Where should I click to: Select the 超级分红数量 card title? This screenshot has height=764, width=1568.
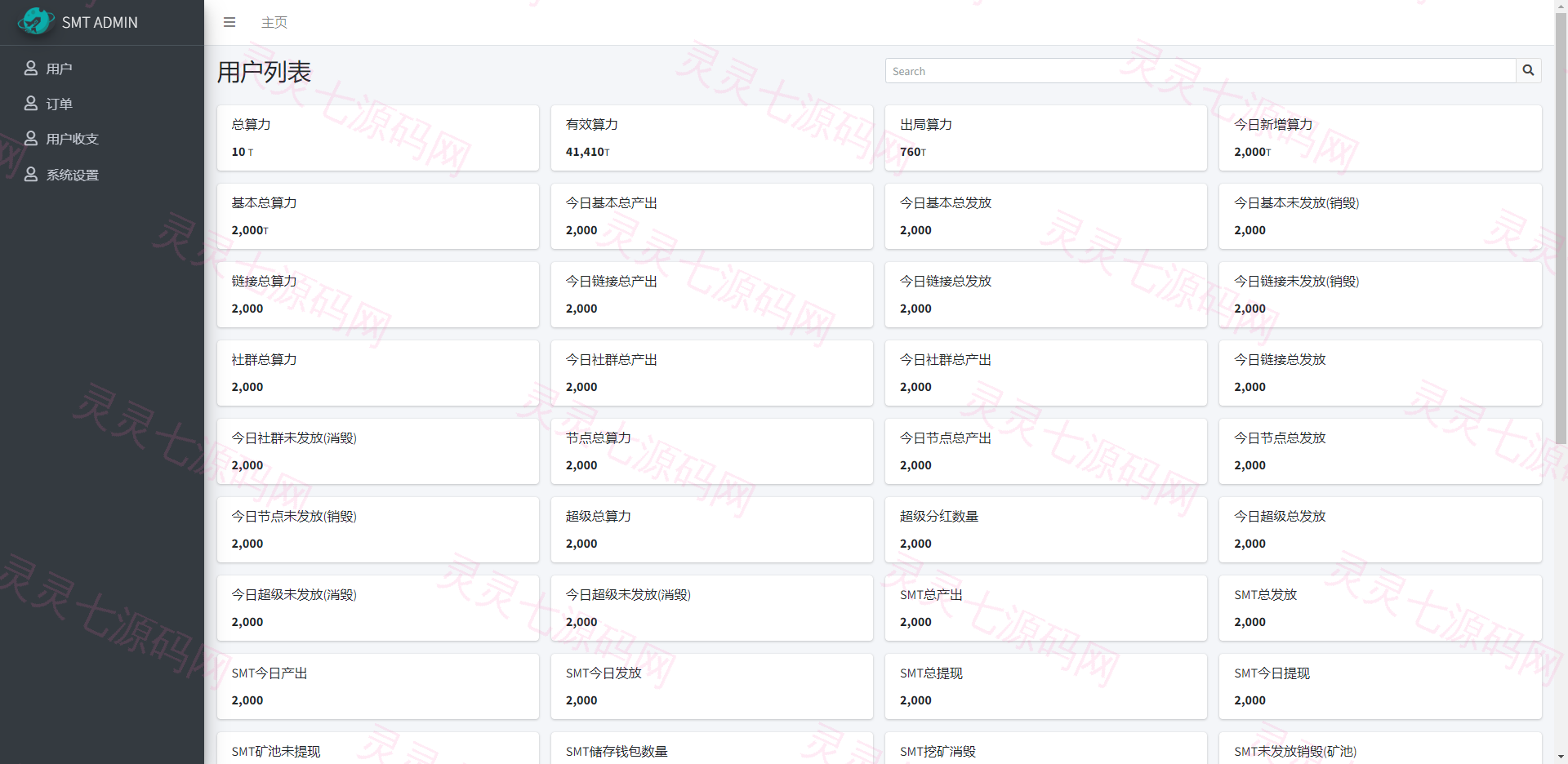(939, 516)
